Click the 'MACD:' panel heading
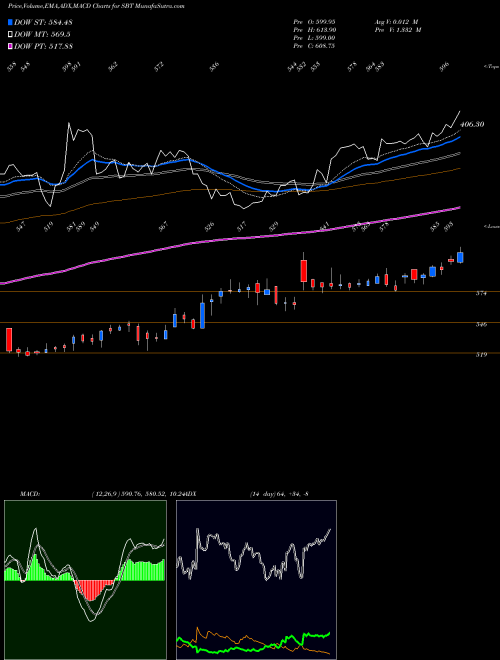Image resolution: width=500 pixels, height=660 pixels. point(29,494)
